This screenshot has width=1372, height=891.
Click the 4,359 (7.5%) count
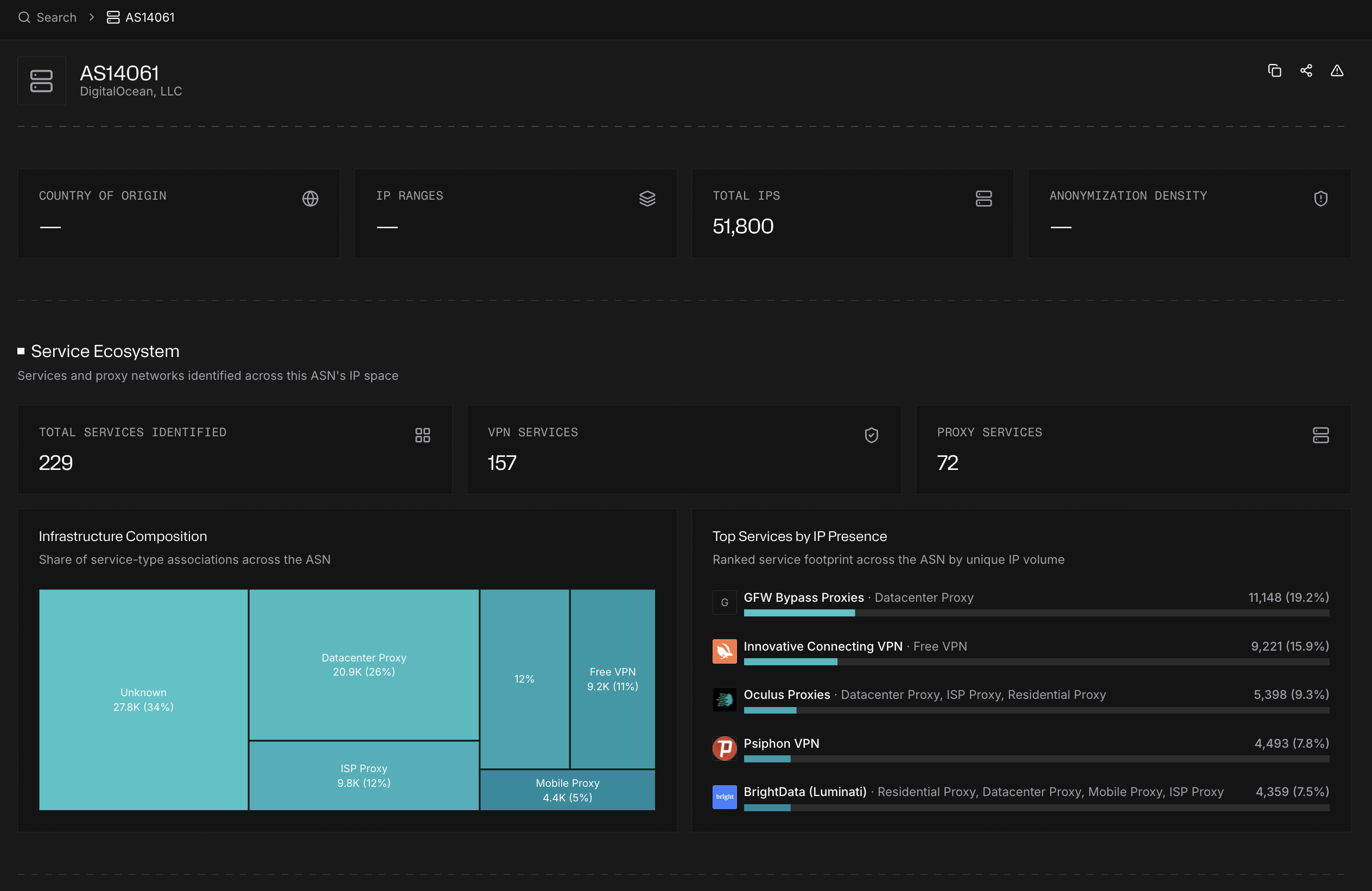pos(1292,791)
